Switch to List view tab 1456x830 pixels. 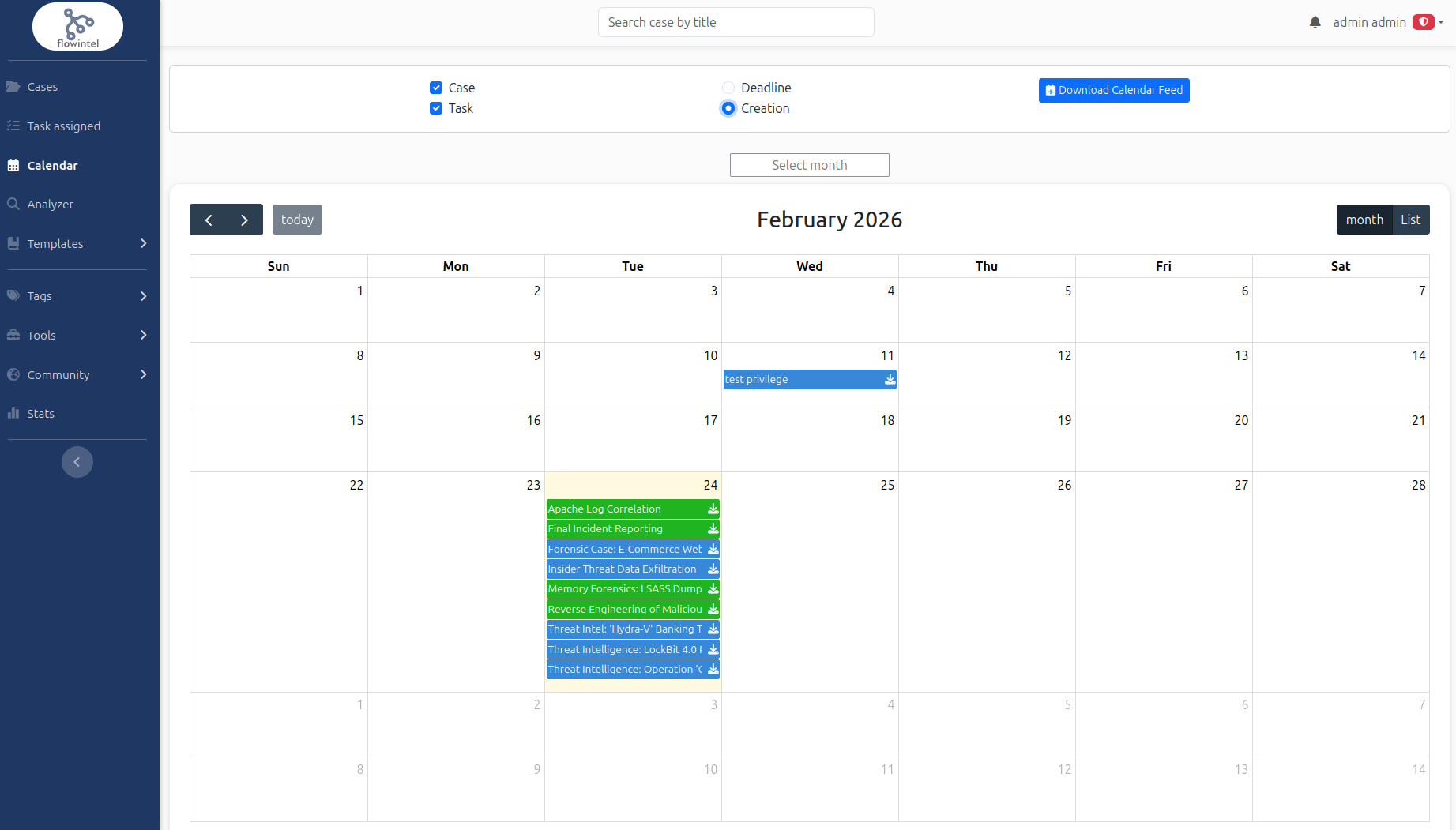[1410, 220]
